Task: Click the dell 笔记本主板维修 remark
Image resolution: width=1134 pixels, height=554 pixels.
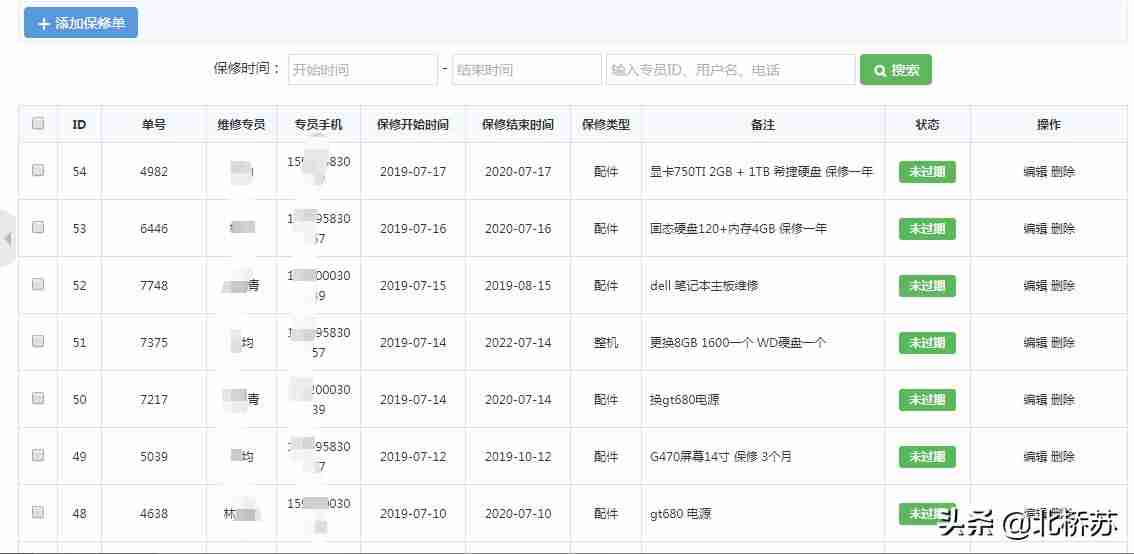Action: [704, 286]
